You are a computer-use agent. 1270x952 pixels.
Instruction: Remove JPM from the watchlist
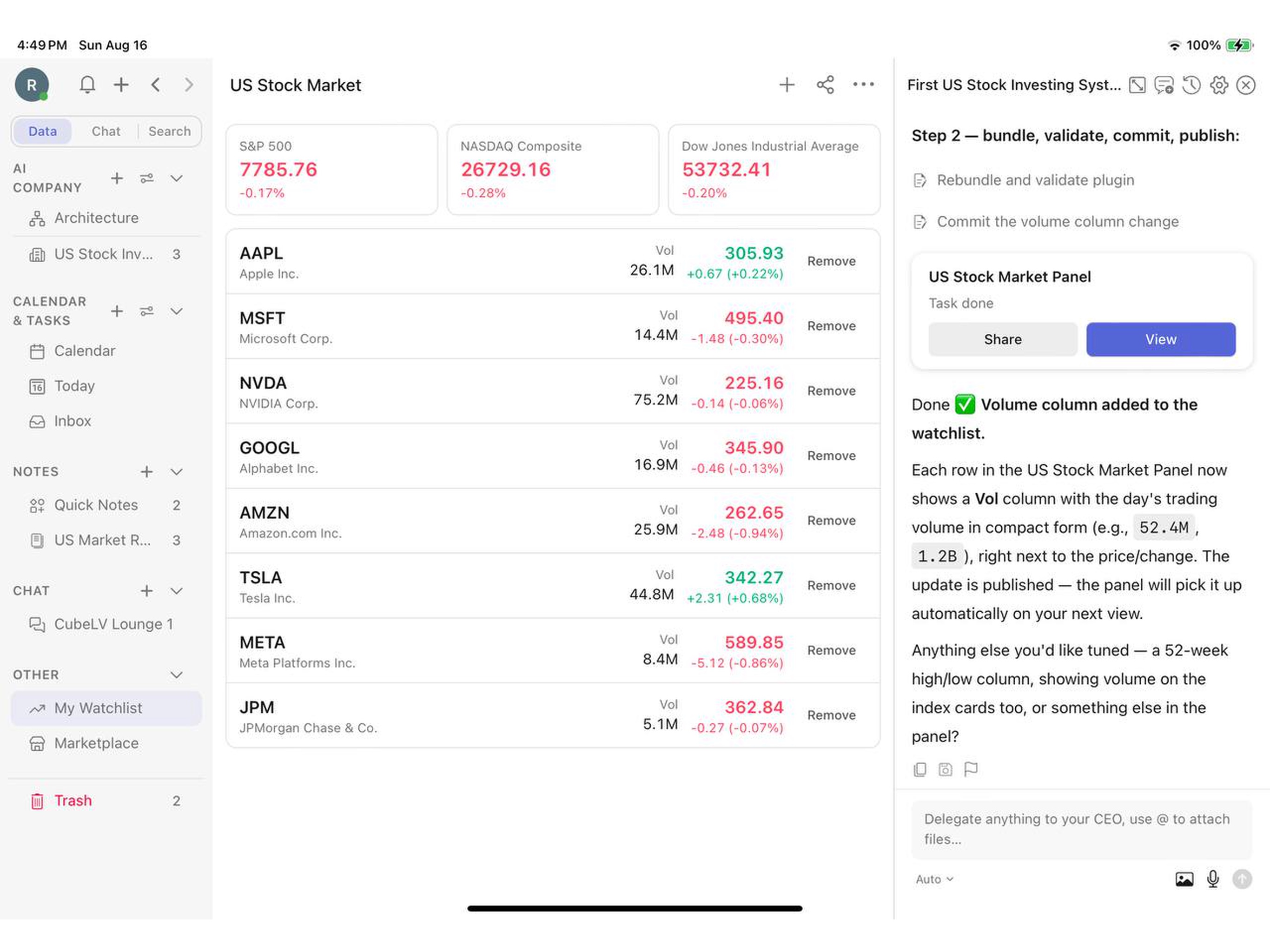click(831, 715)
